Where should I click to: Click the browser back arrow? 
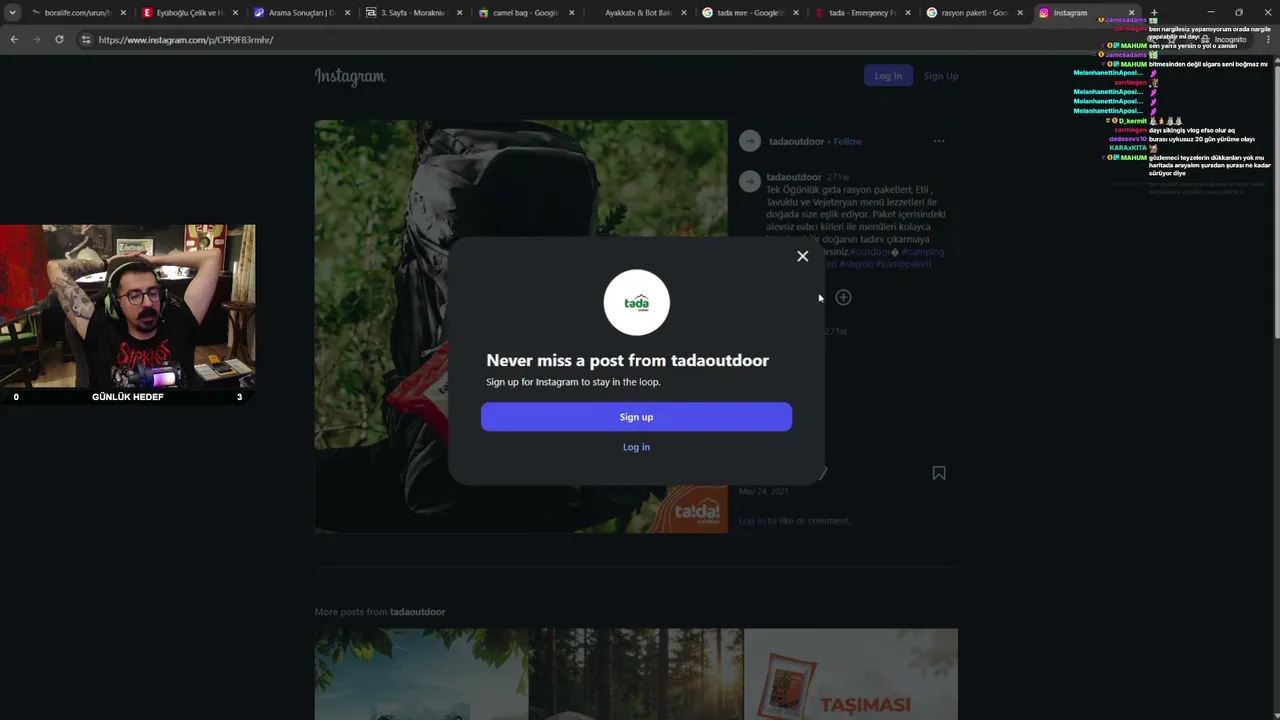pos(14,39)
